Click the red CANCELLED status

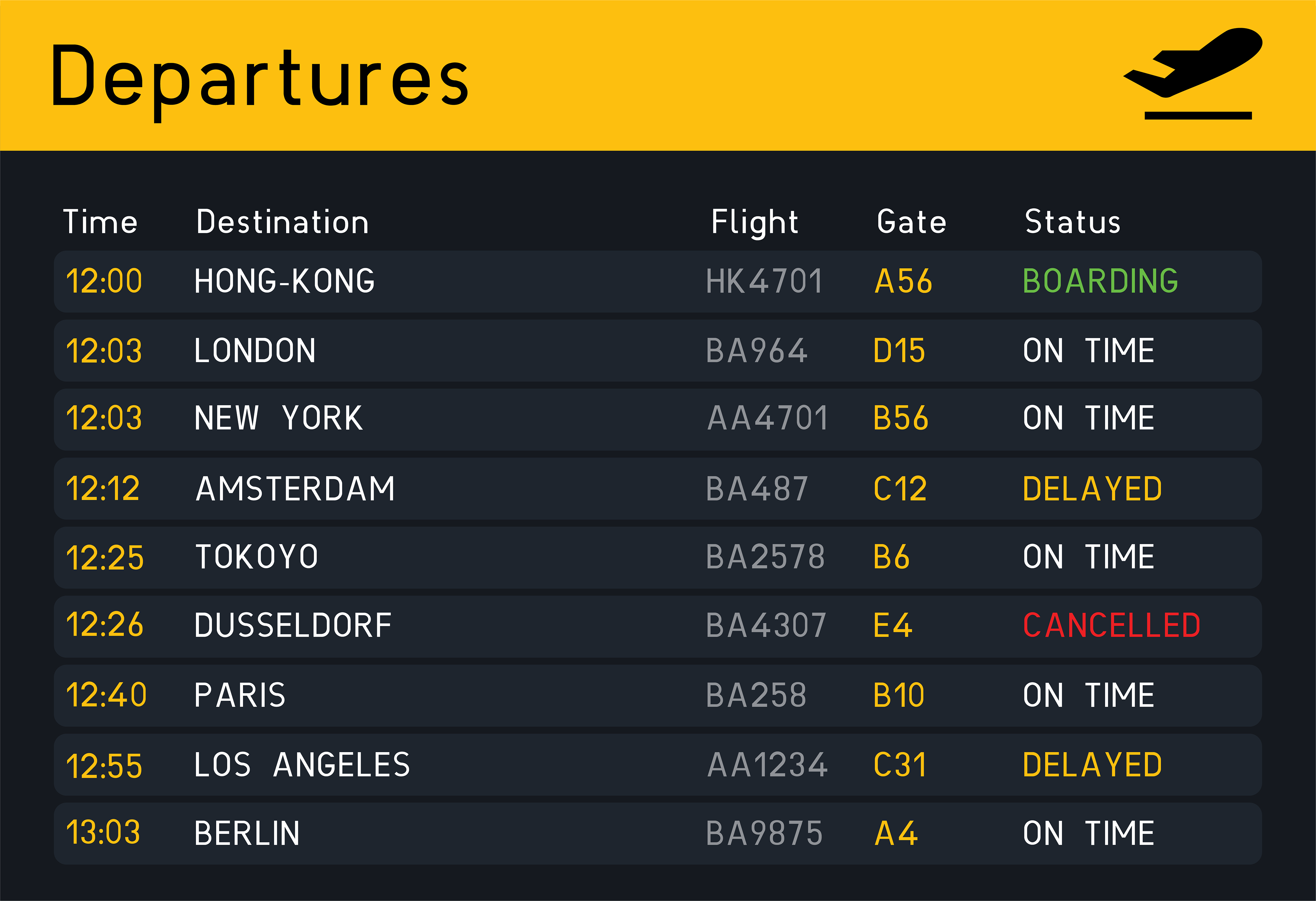click(1112, 626)
